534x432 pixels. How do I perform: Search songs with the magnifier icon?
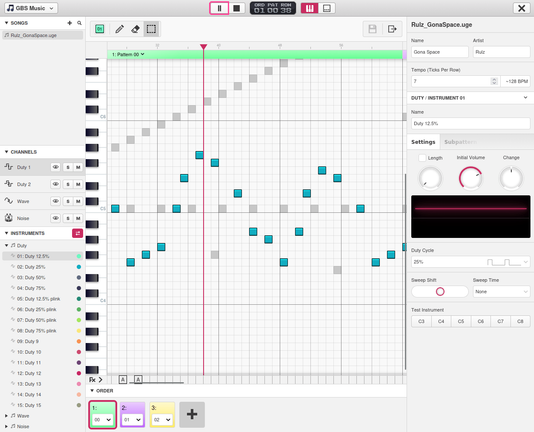pyautogui.click(x=79, y=23)
